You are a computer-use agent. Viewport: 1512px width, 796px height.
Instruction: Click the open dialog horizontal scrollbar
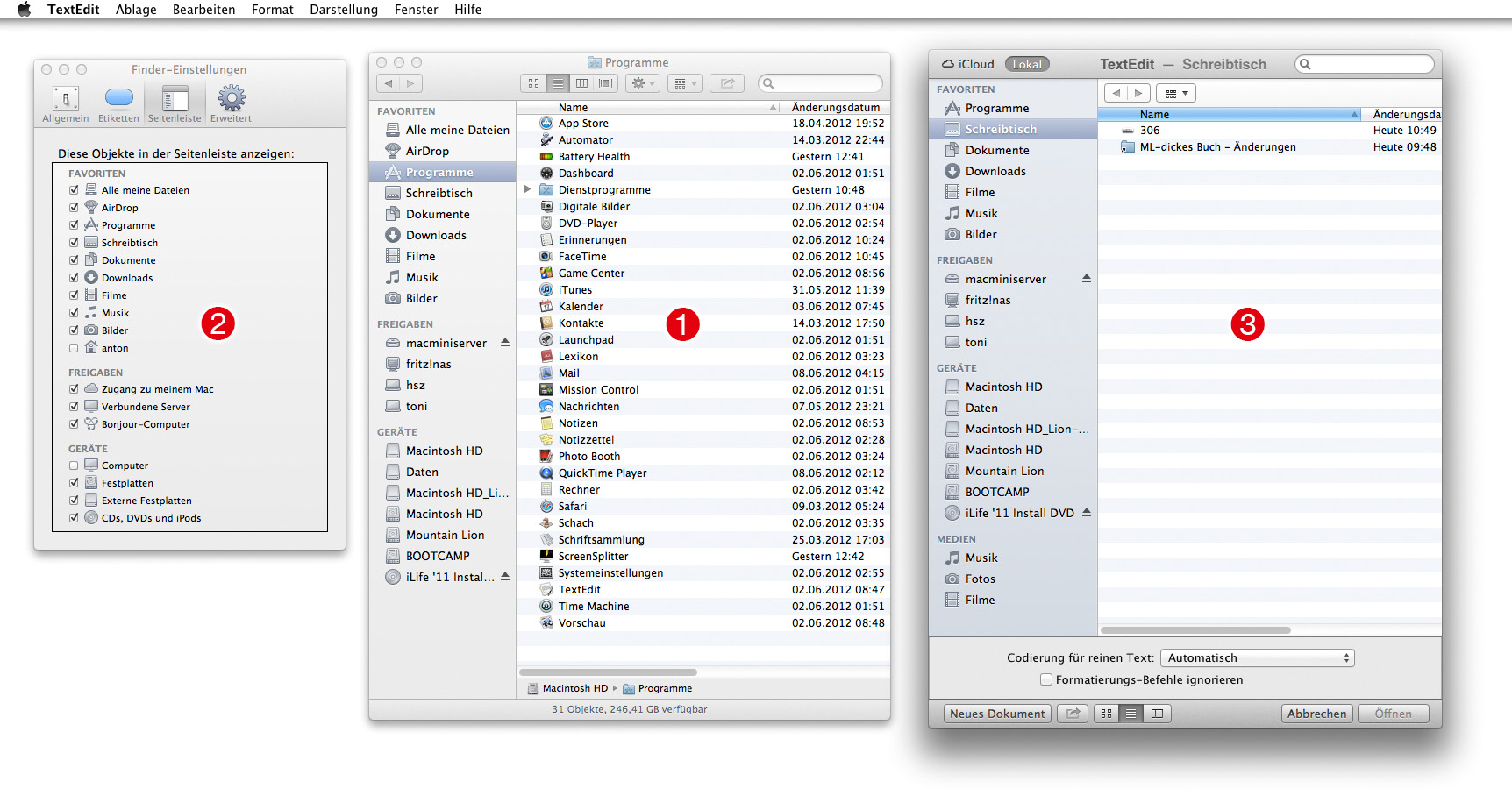tap(1195, 630)
